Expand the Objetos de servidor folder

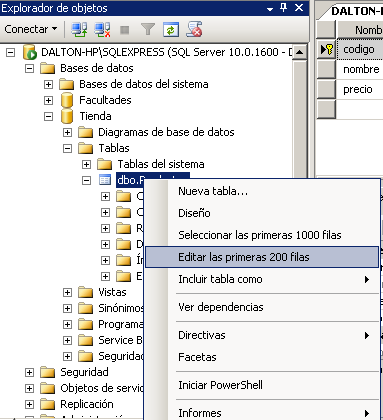click(30, 388)
